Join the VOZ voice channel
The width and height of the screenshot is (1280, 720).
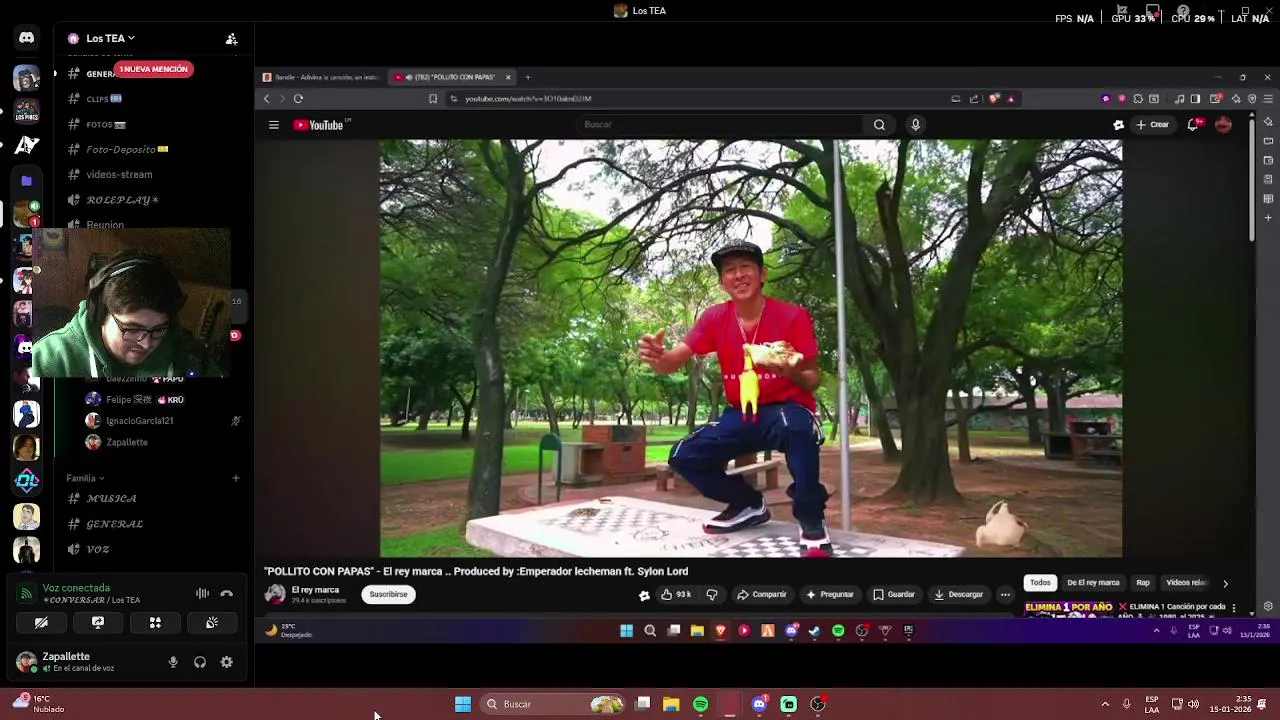pos(98,550)
